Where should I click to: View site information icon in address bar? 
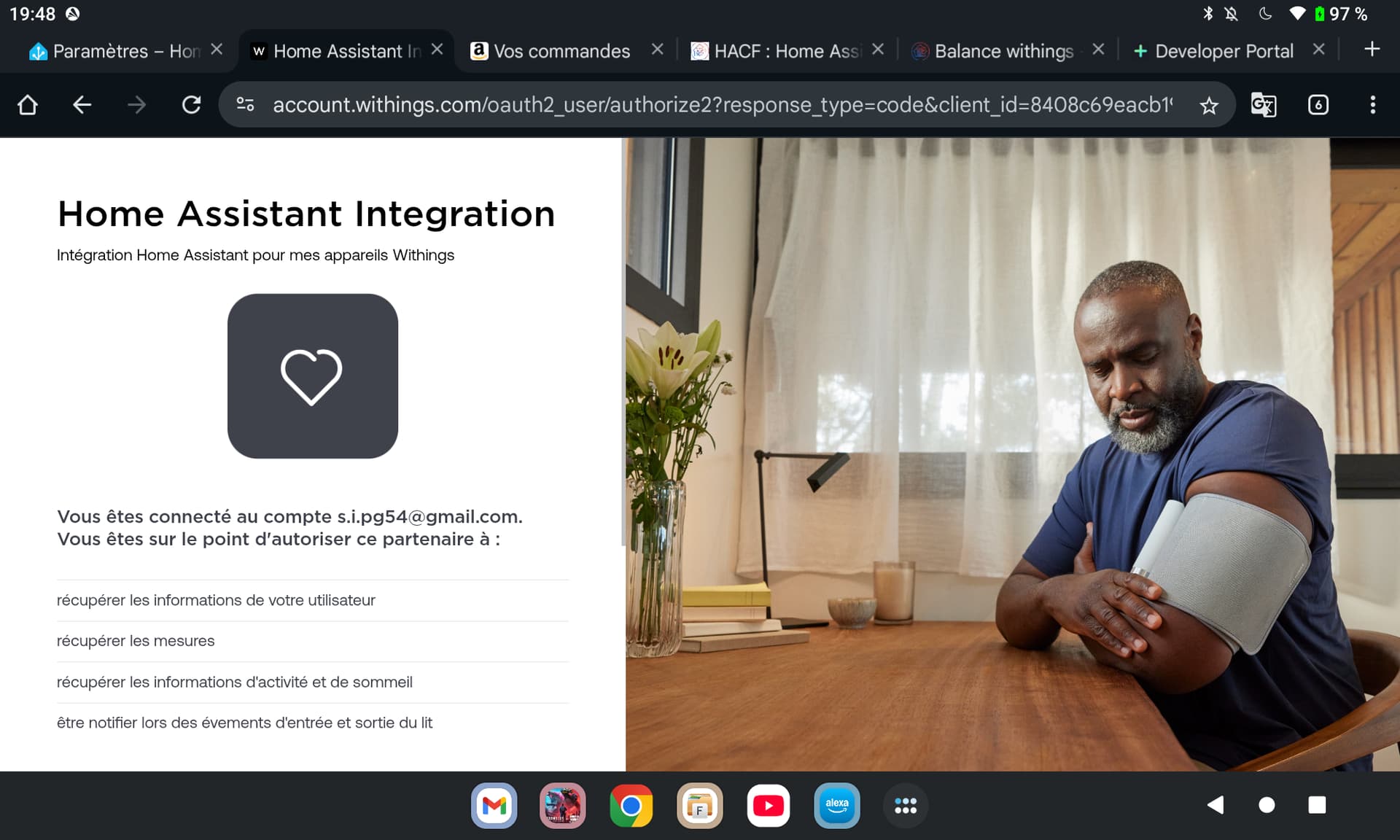click(246, 105)
